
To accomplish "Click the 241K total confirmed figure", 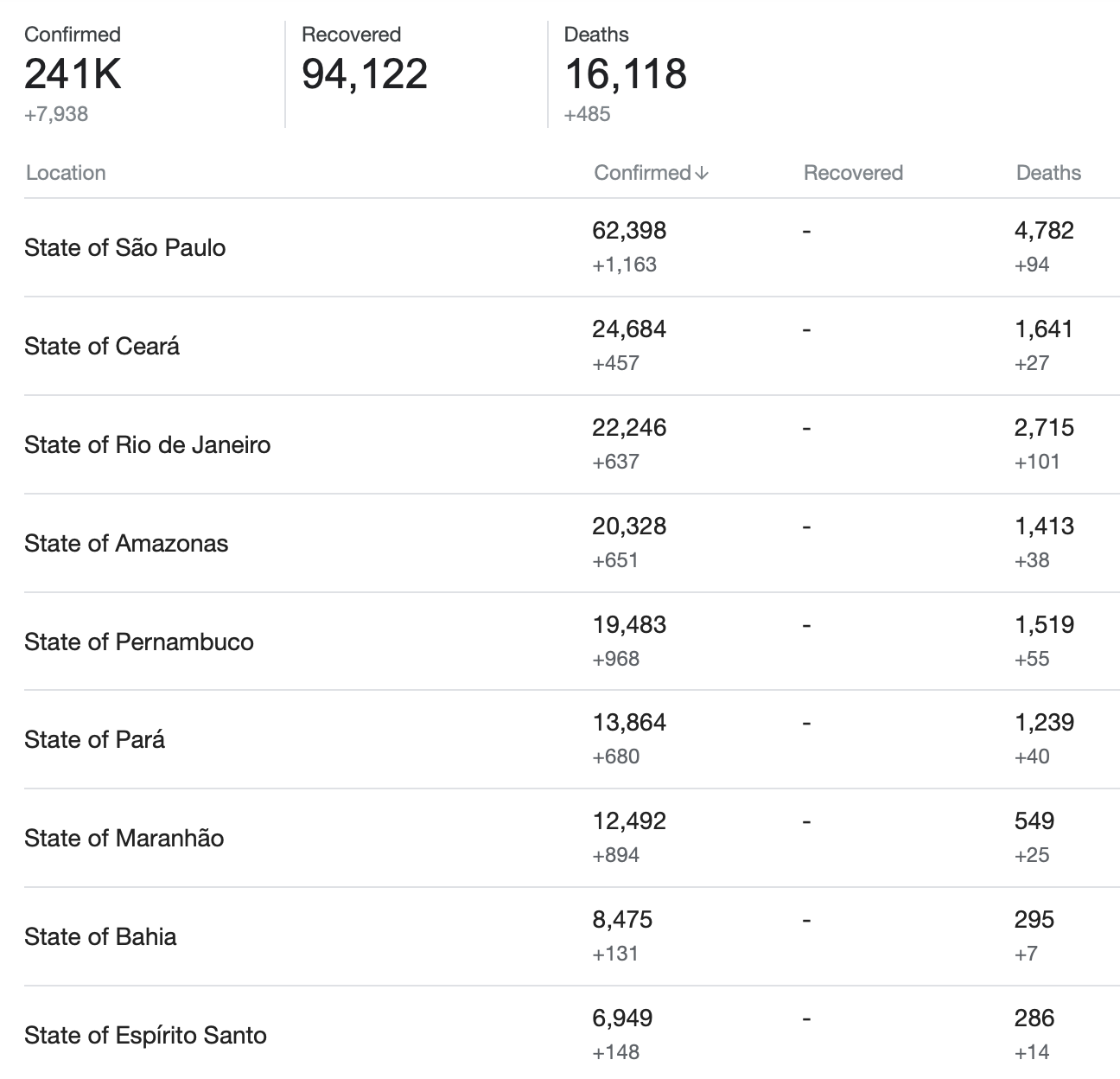I will (73, 73).
